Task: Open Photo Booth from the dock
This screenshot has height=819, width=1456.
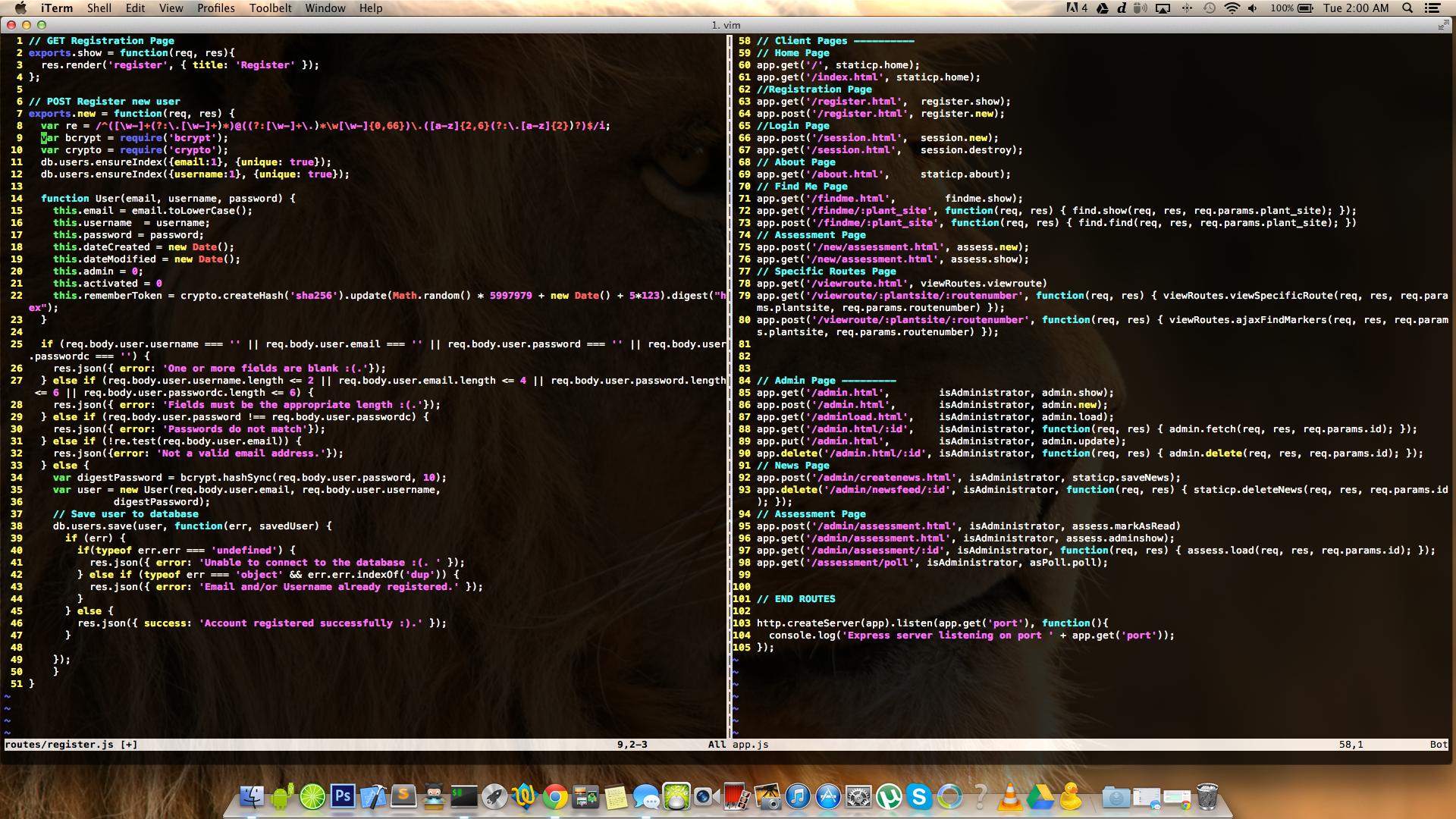Action: coord(737,796)
